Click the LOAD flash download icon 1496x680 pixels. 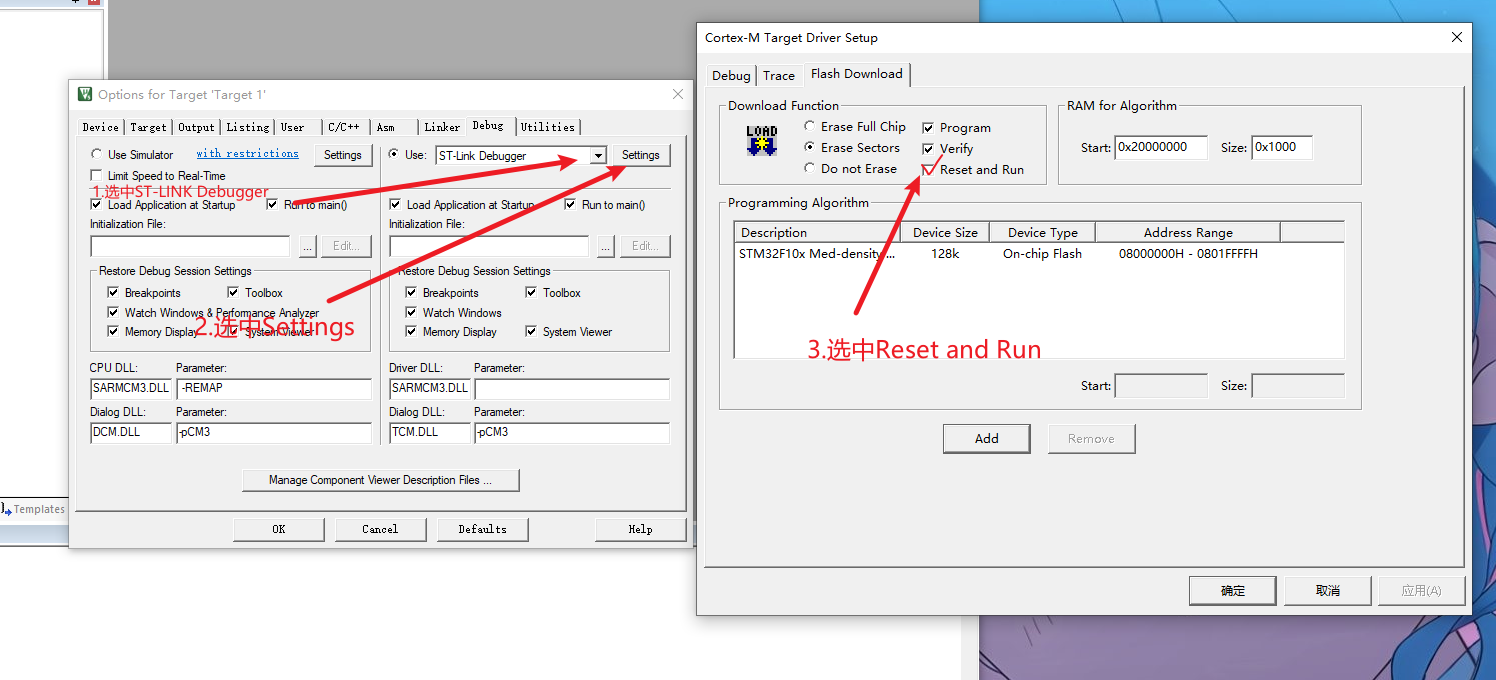tap(762, 140)
